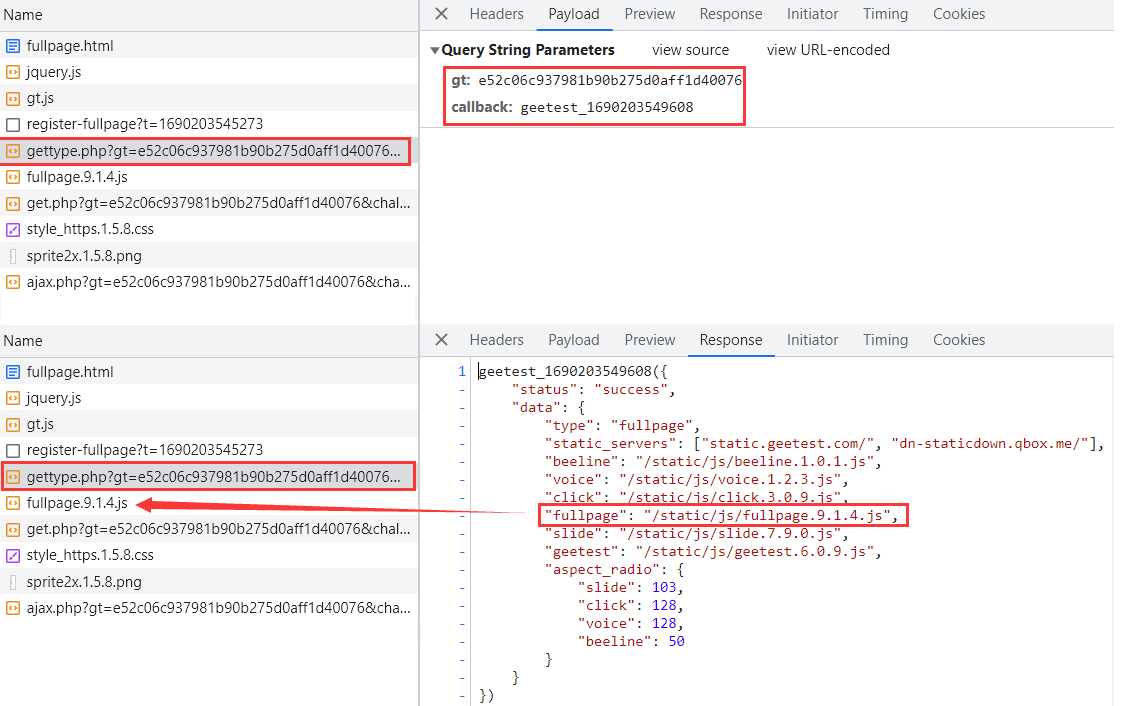Select fullpage.9.1.4.js request in lower list

tap(77, 503)
